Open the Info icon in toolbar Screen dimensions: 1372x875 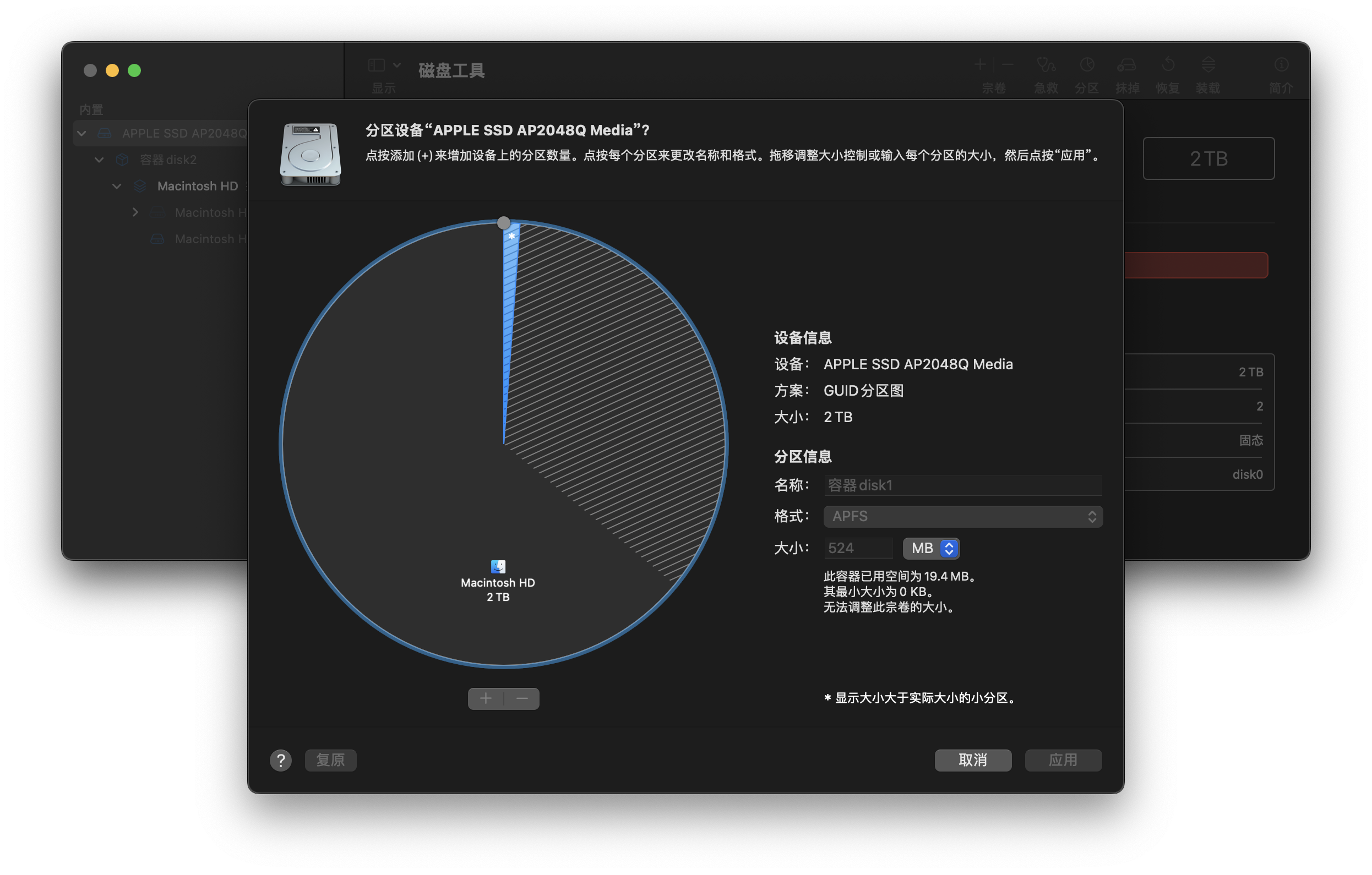pos(1281,65)
